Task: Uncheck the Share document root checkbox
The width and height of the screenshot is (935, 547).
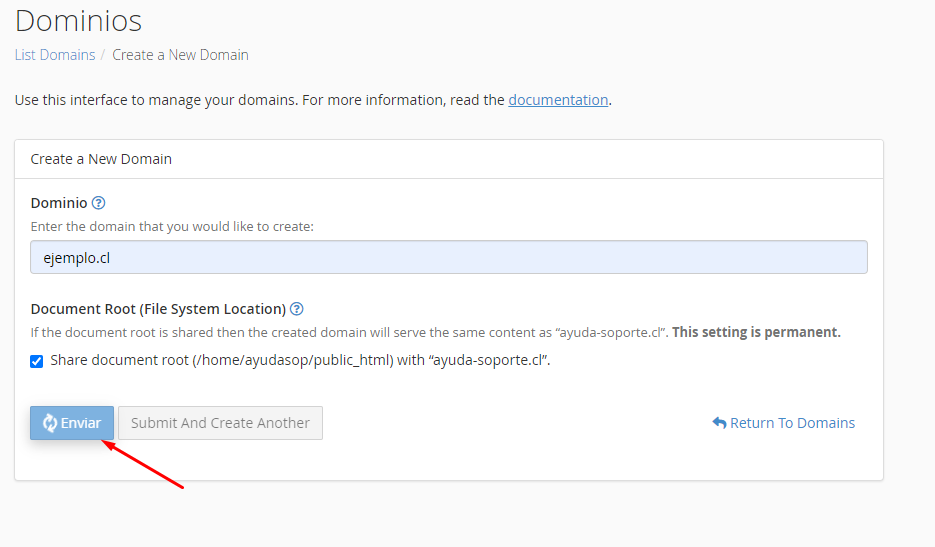Action: click(x=37, y=361)
